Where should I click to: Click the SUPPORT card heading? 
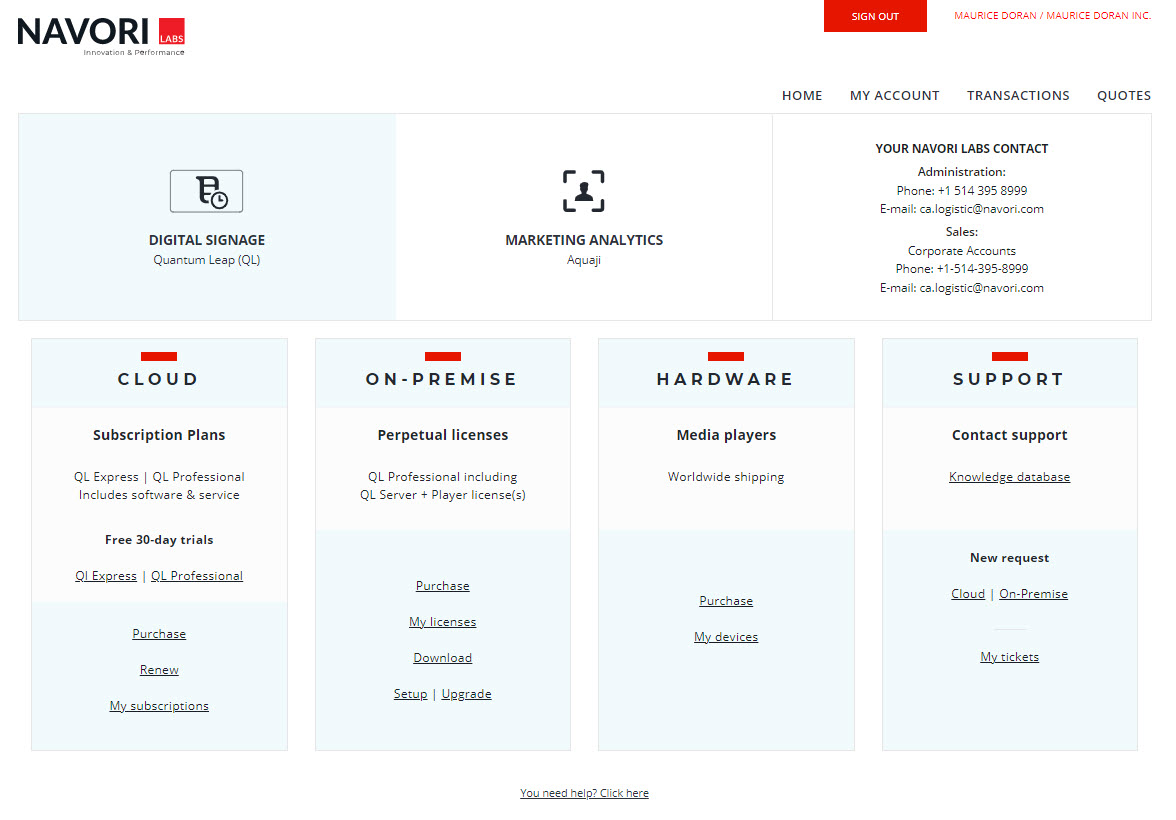click(x=1009, y=379)
